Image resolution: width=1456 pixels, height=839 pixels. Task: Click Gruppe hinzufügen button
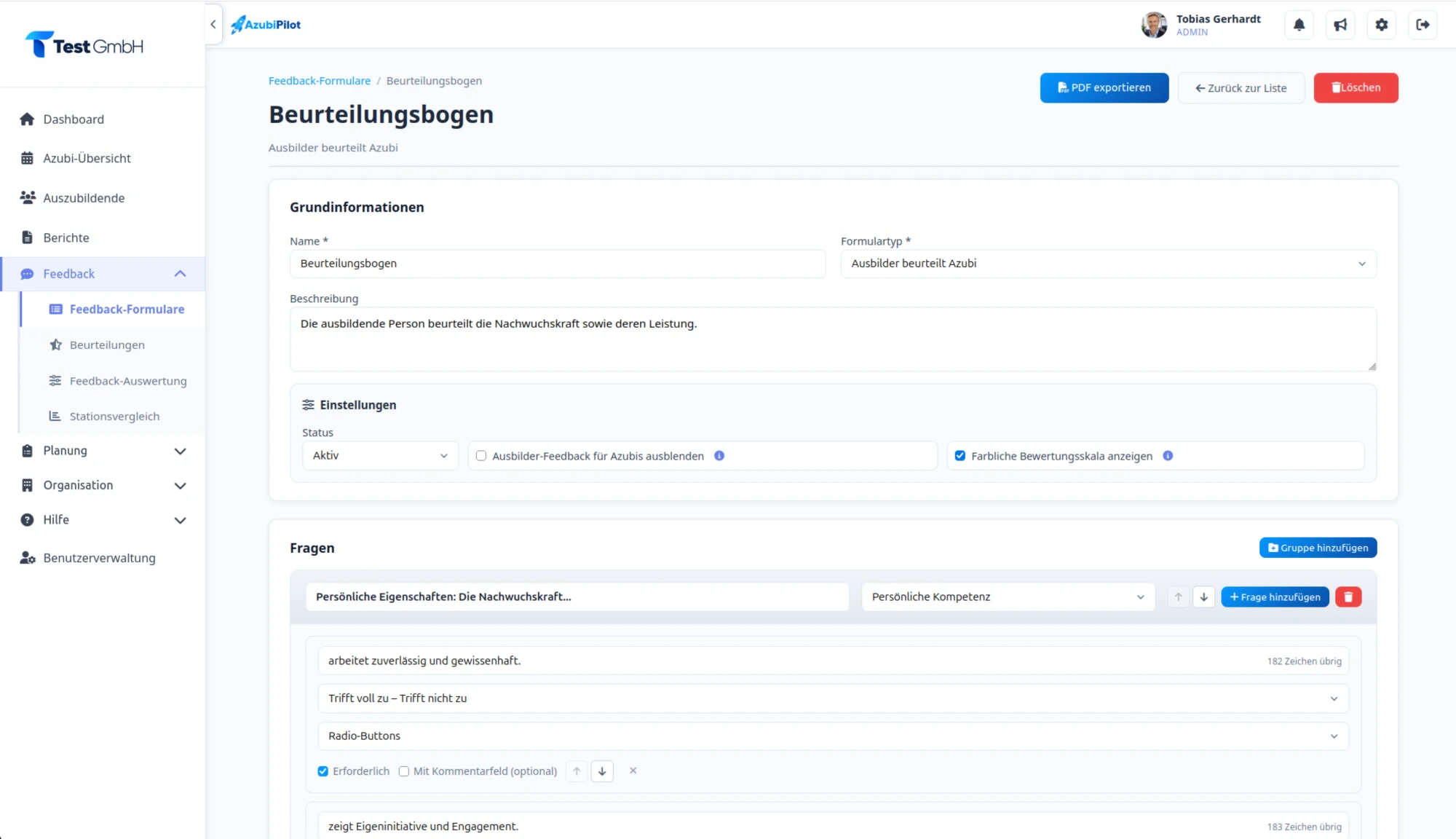click(1318, 548)
